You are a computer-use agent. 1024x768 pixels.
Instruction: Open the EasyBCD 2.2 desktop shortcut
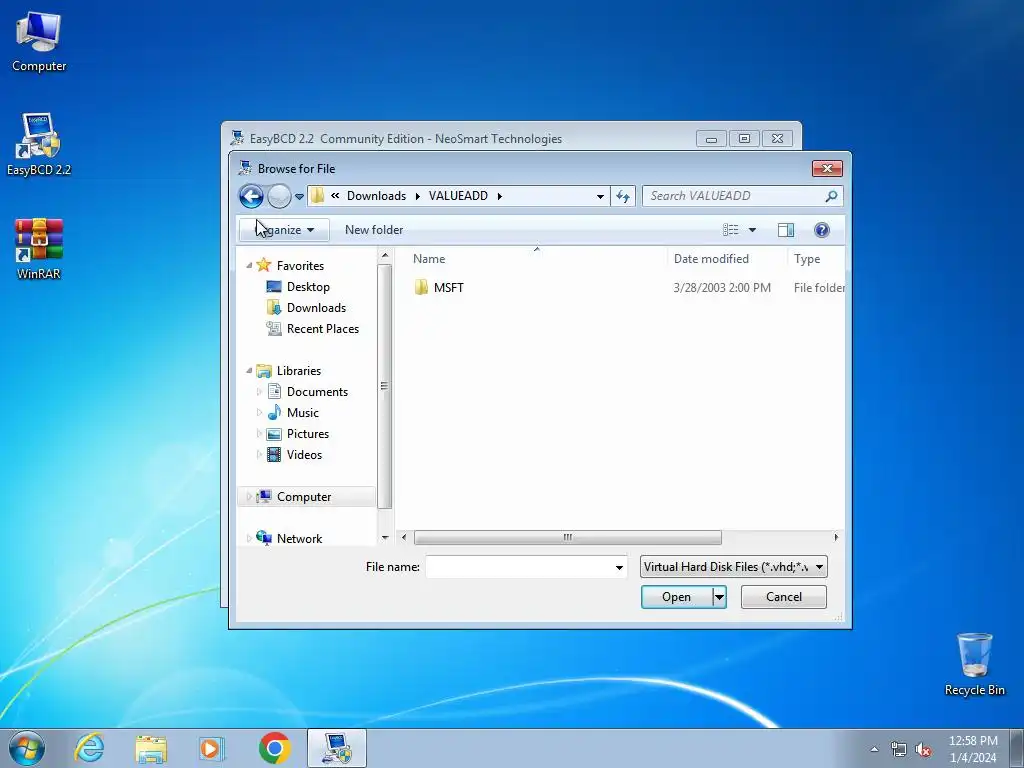tap(39, 145)
